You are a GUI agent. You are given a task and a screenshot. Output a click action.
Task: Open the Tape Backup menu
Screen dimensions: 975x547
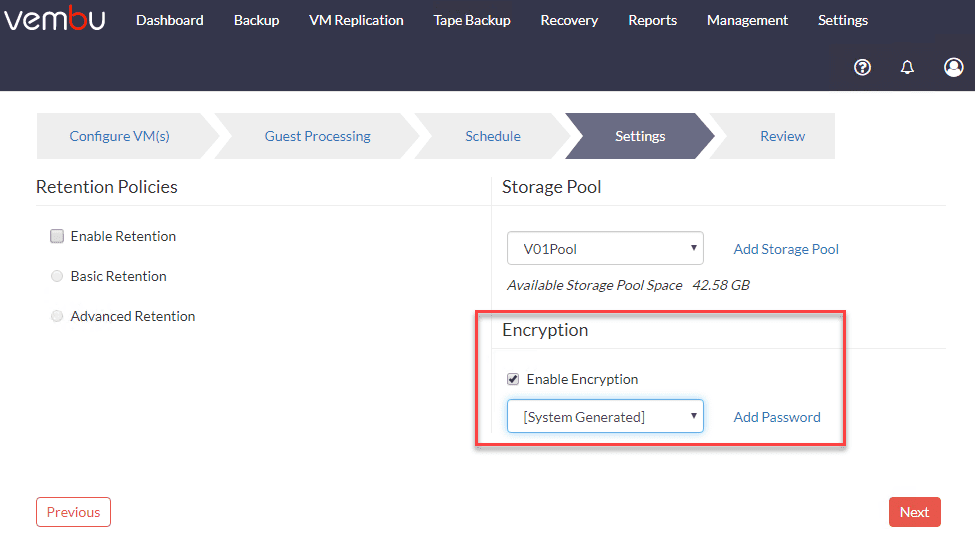(472, 20)
